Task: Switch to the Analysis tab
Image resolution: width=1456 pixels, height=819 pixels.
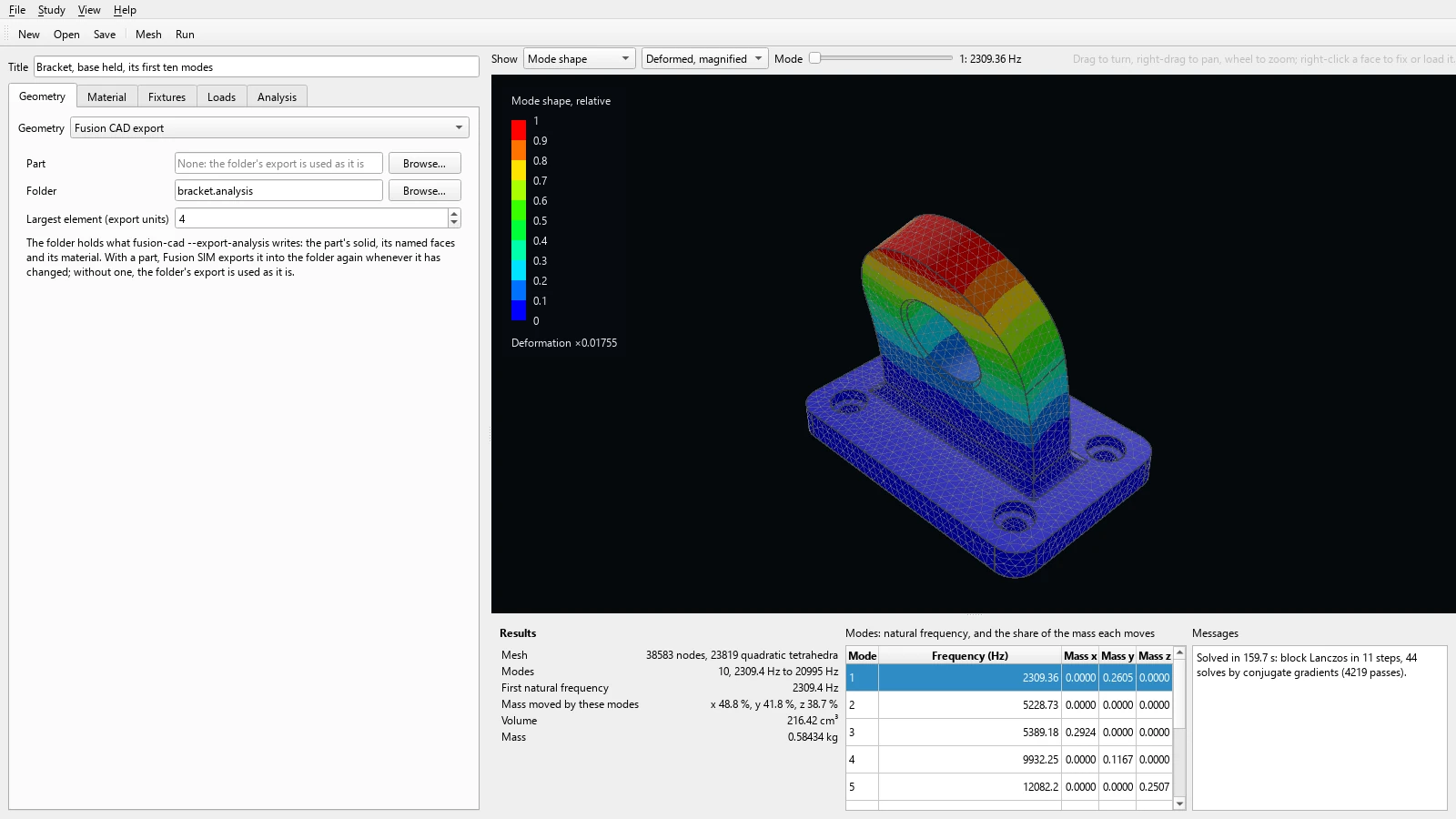Action: pyautogui.click(x=277, y=97)
